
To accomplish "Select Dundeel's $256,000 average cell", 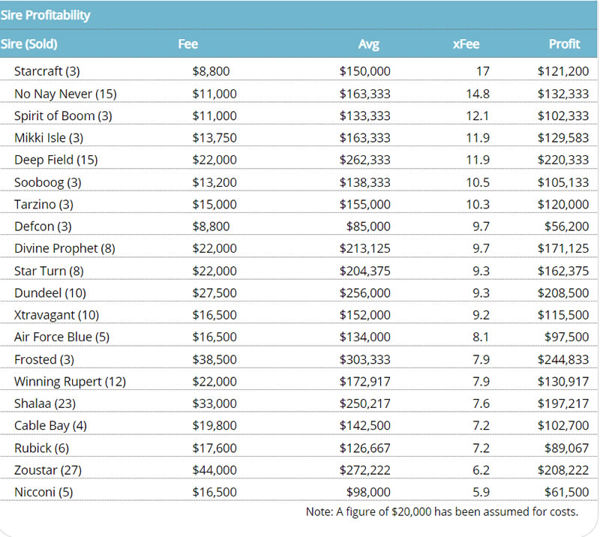I will click(365, 292).
